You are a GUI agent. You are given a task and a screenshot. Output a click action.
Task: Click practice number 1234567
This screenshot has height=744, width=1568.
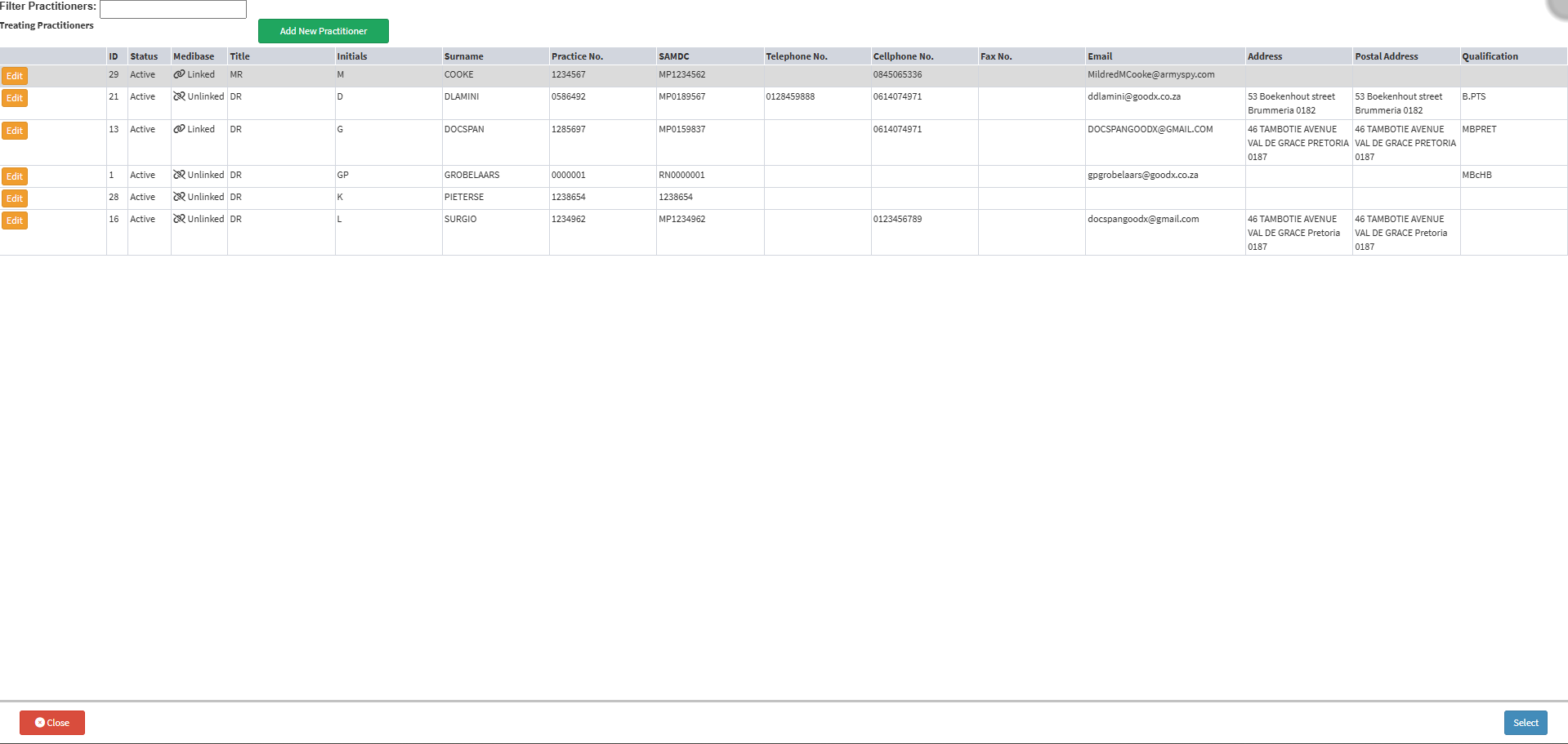[569, 74]
